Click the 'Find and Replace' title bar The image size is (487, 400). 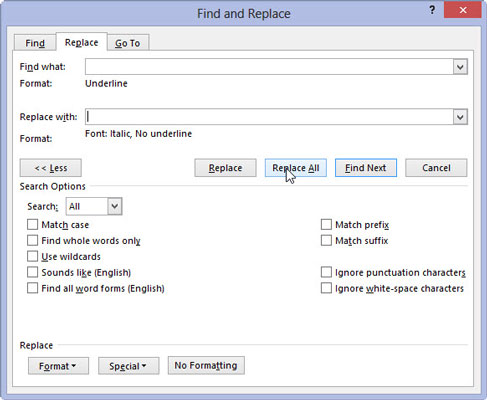(244, 14)
